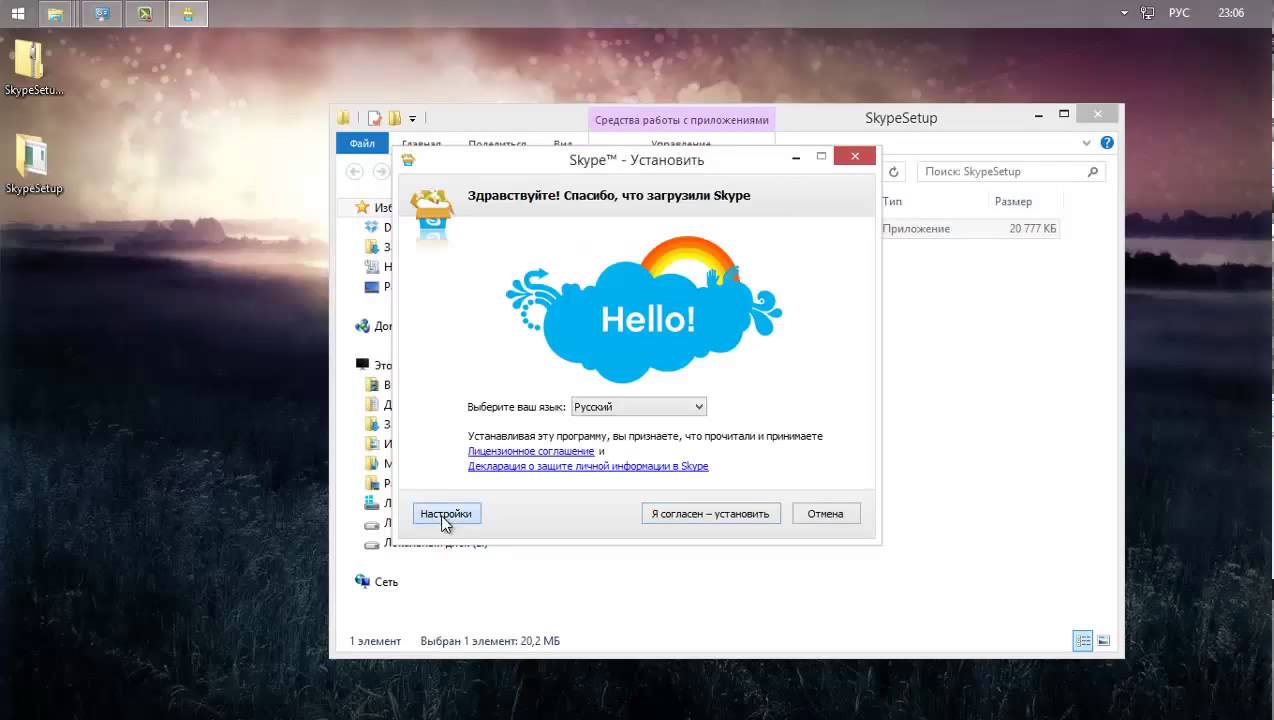This screenshot has width=1274, height=720.
Task: Click Explorer back navigation arrow
Action: click(354, 172)
